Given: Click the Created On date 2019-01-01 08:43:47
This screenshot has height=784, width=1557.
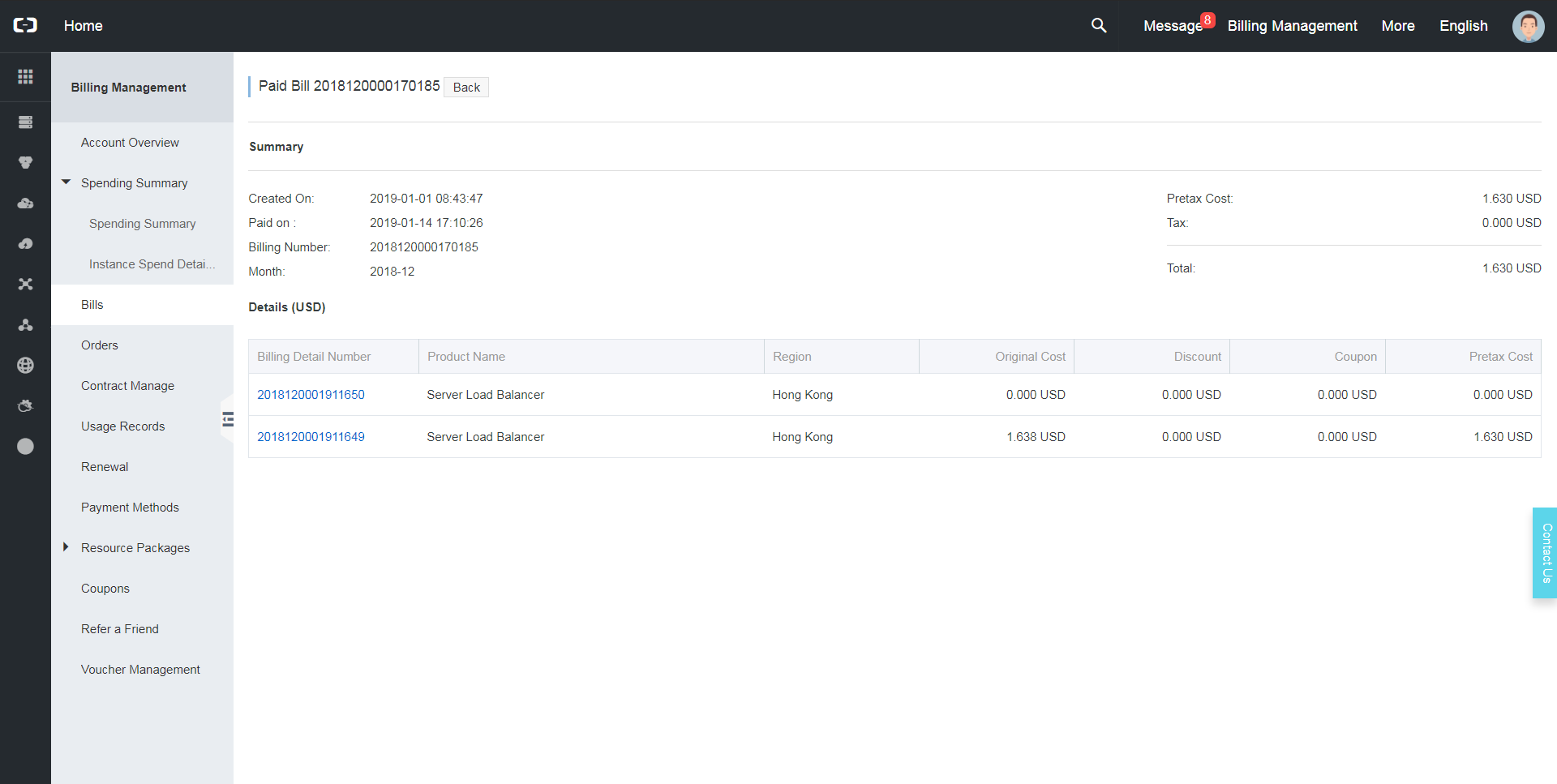Looking at the screenshot, I should (427, 199).
